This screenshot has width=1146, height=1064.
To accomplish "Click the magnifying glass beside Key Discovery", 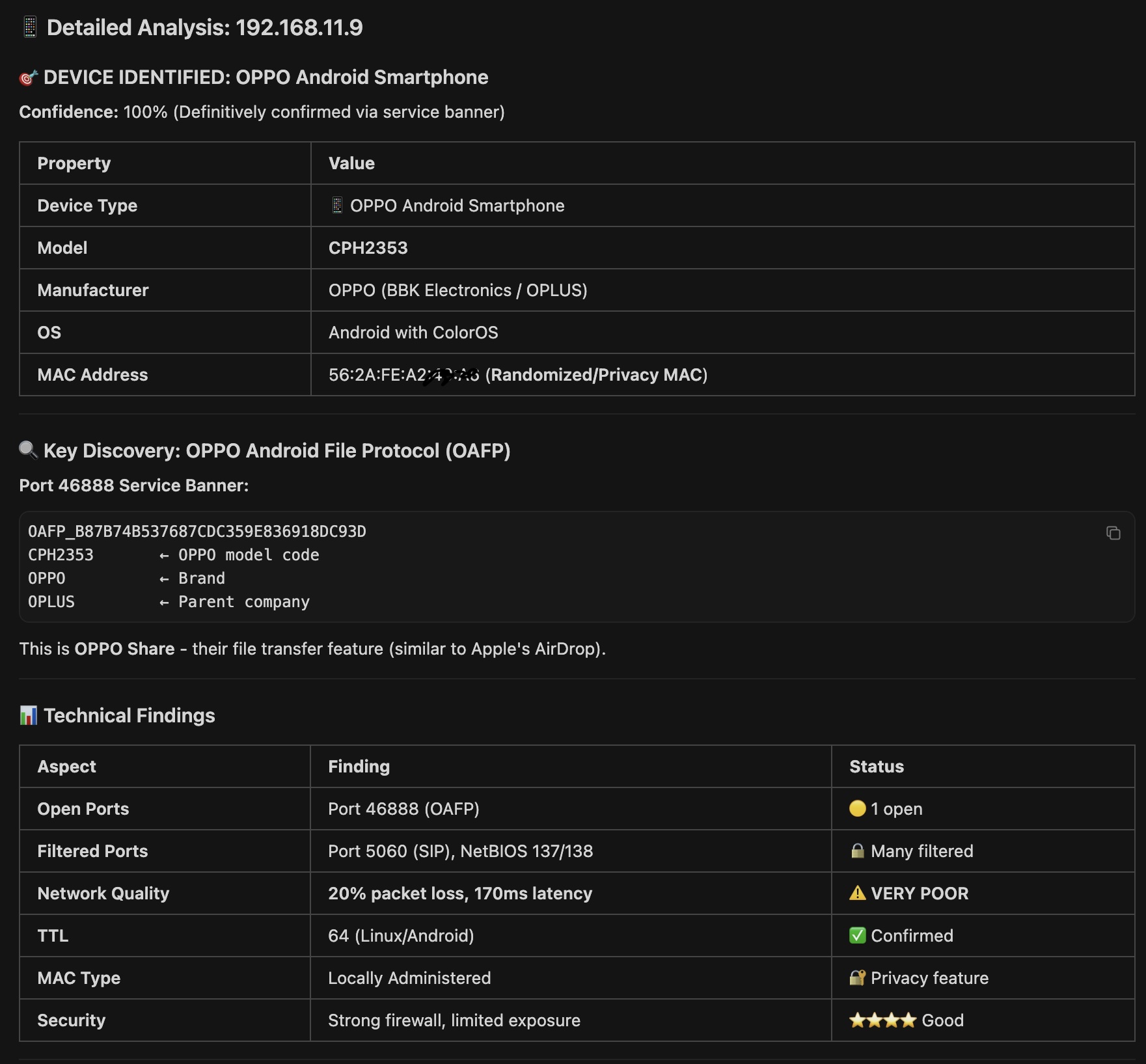I will (x=28, y=450).
